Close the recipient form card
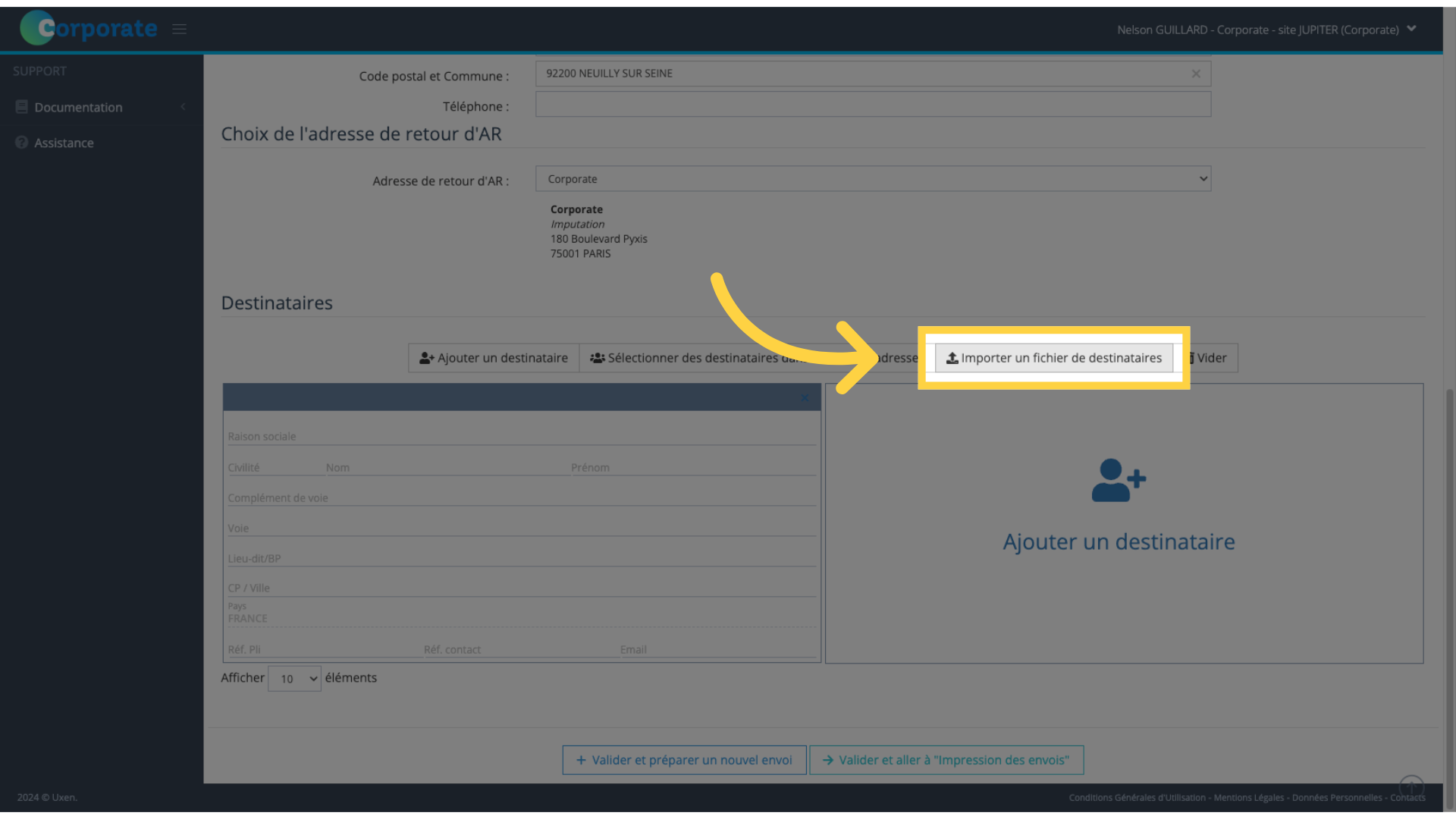The image size is (1456, 819). (805, 397)
